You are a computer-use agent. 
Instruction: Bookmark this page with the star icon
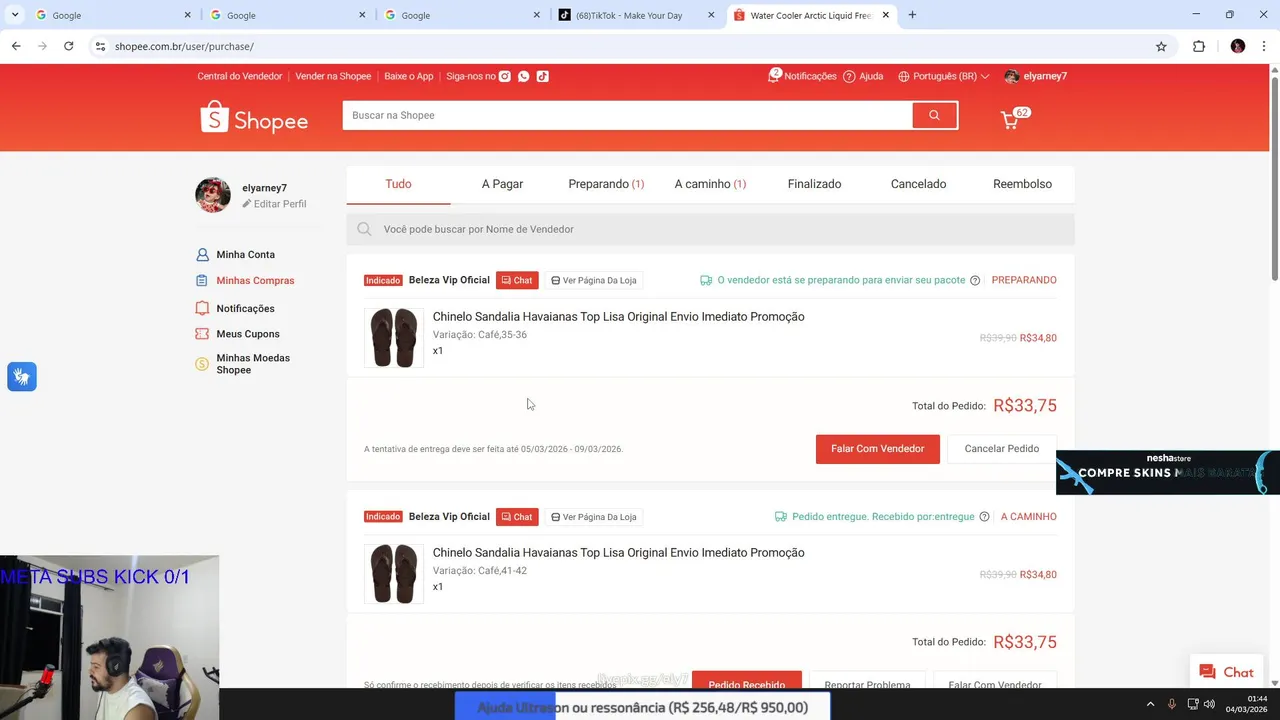1161,46
